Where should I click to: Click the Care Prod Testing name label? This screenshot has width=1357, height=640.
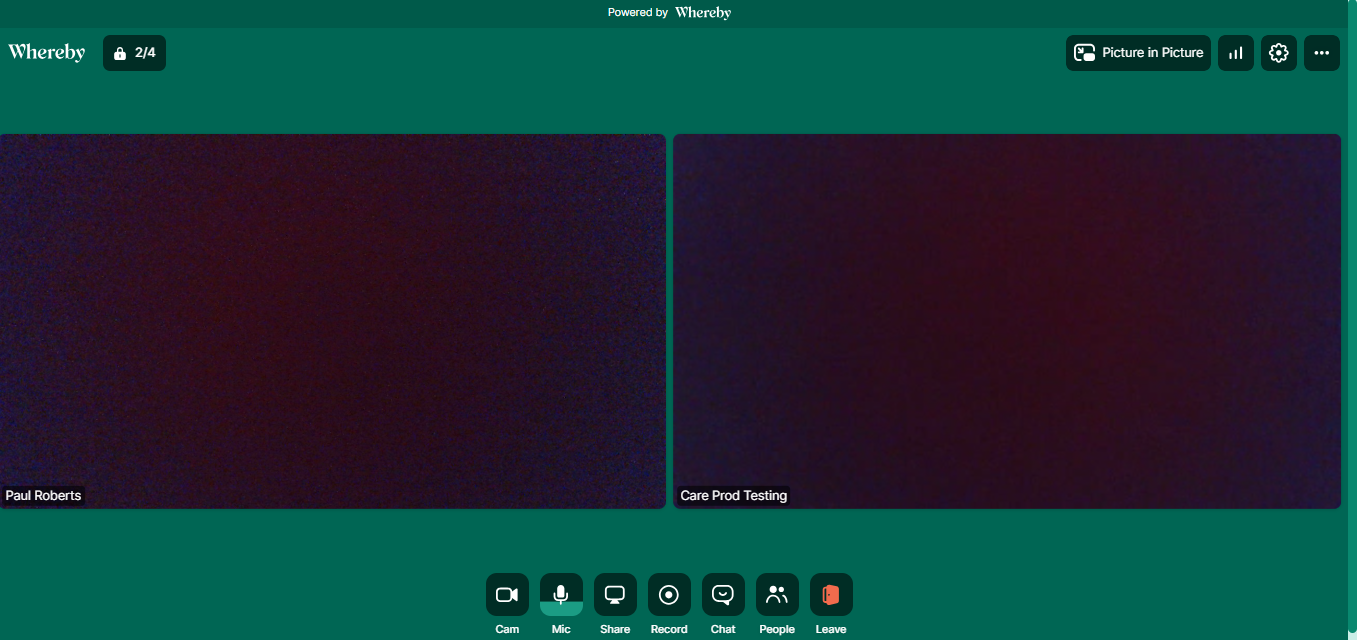pyautogui.click(x=734, y=495)
